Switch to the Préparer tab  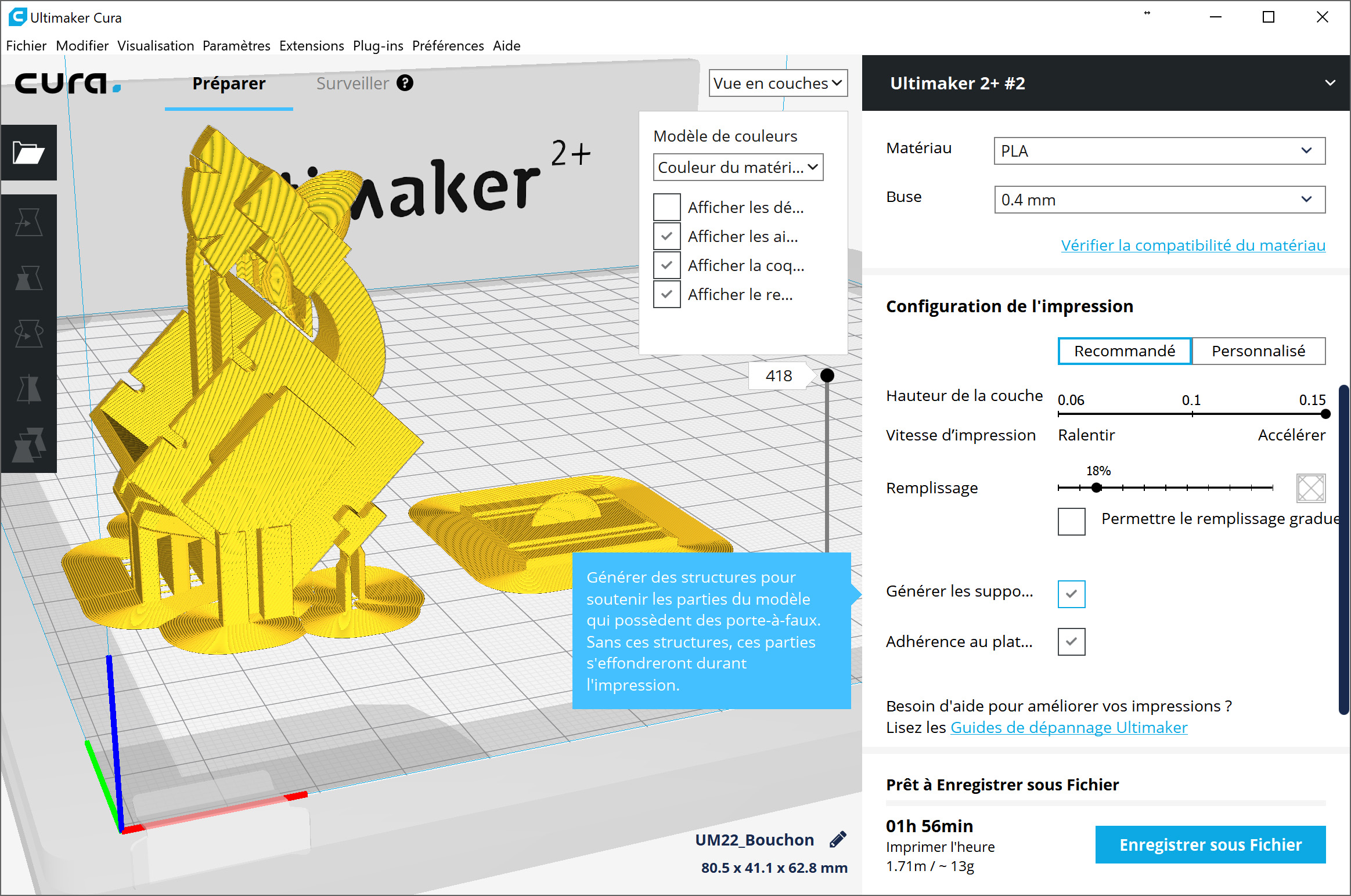(x=229, y=83)
